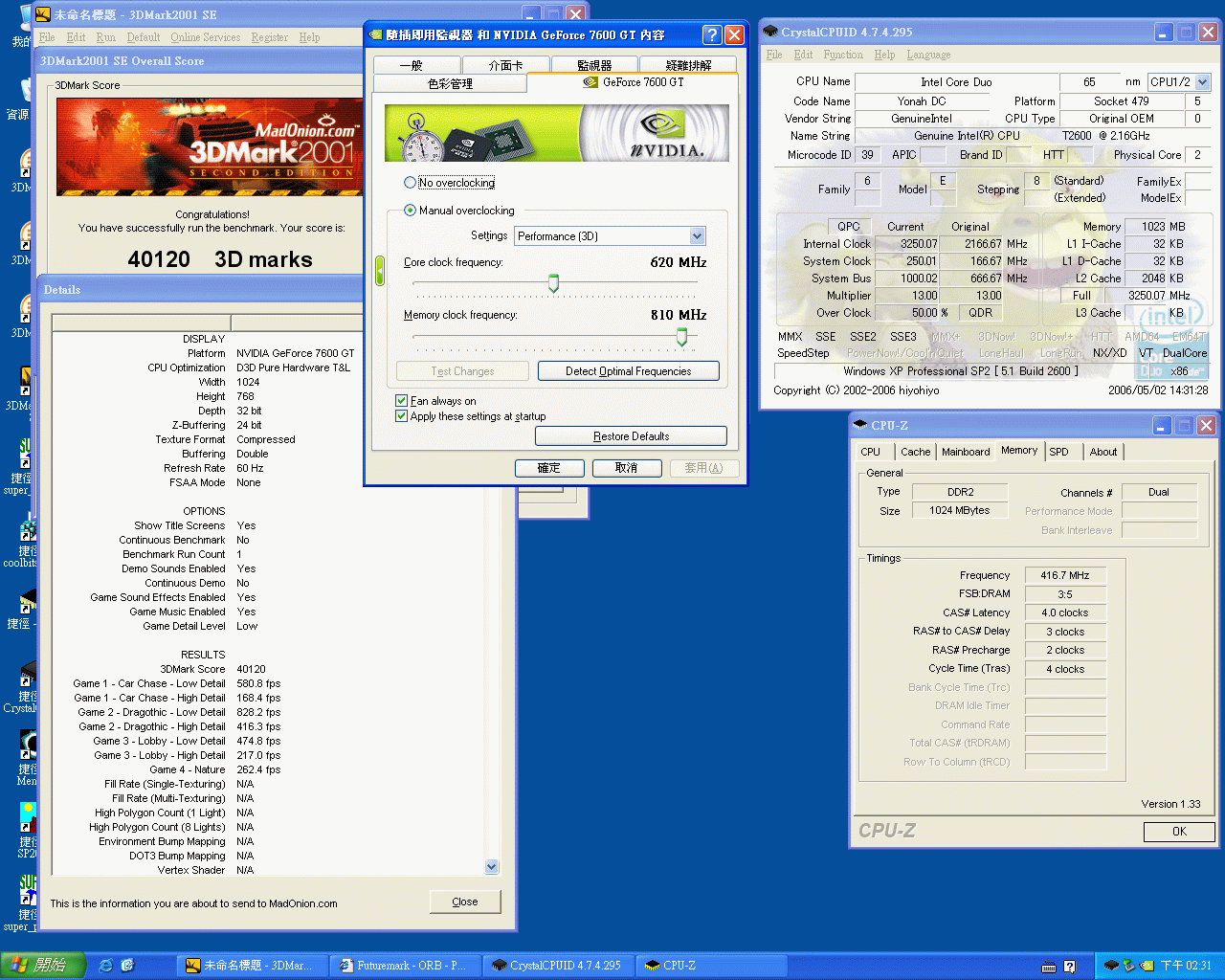
Task: Open the Language menu in CrystalCPUID
Action: point(928,55)
